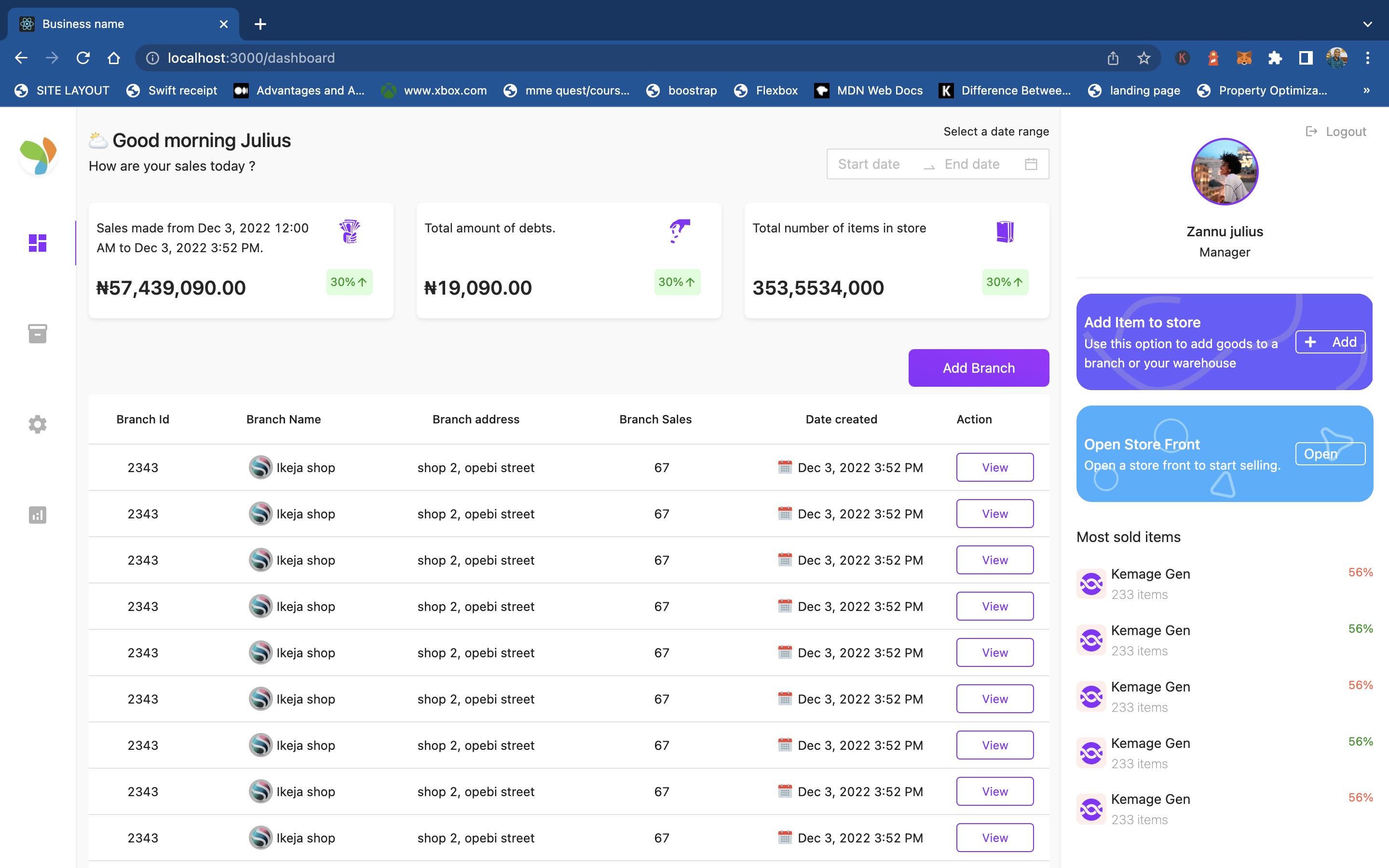The width and height of the screenshot is (1389, 868).
Task: Click the Add Branch button
Action: (x=978, y=368)
